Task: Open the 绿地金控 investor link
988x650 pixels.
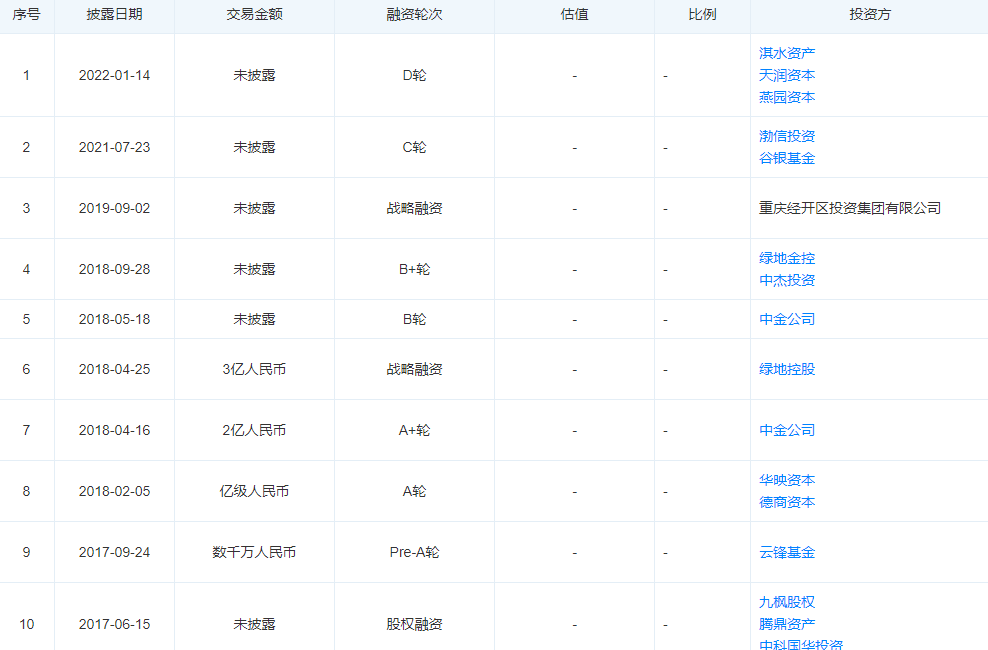Action: tap(786, 258)
